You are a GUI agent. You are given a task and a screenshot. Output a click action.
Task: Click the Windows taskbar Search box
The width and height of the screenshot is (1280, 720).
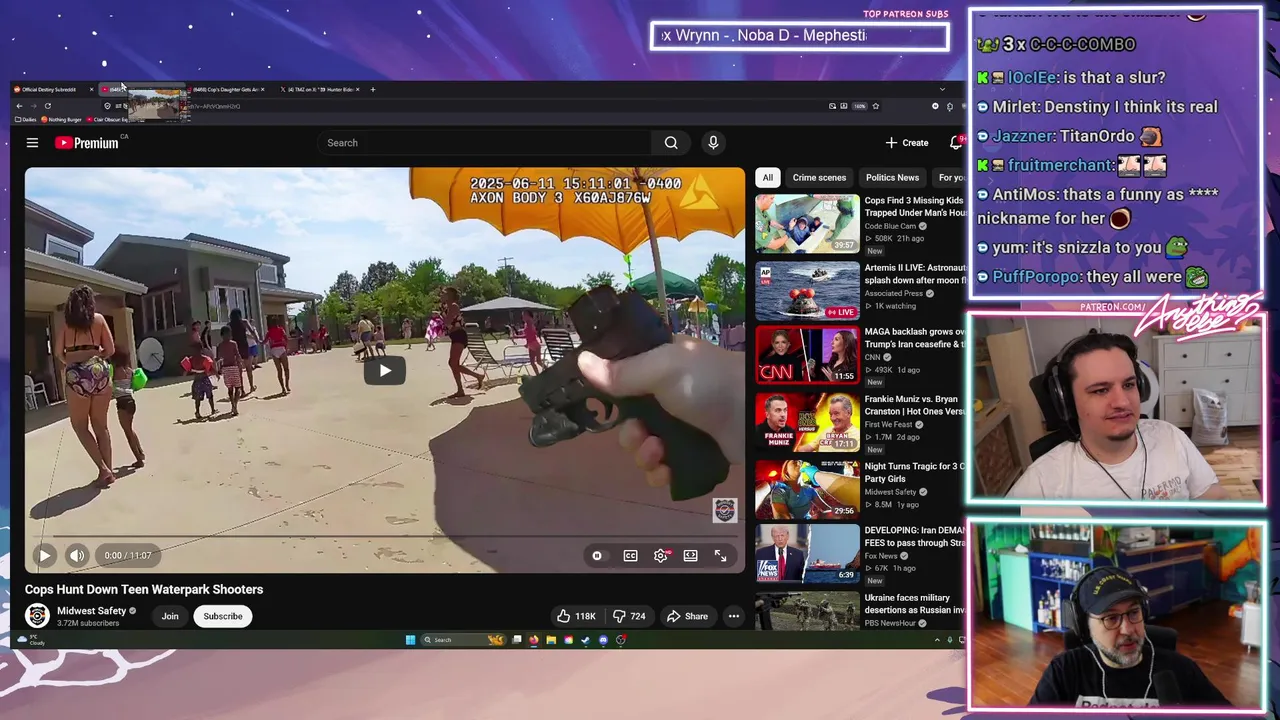pos(463,640)
